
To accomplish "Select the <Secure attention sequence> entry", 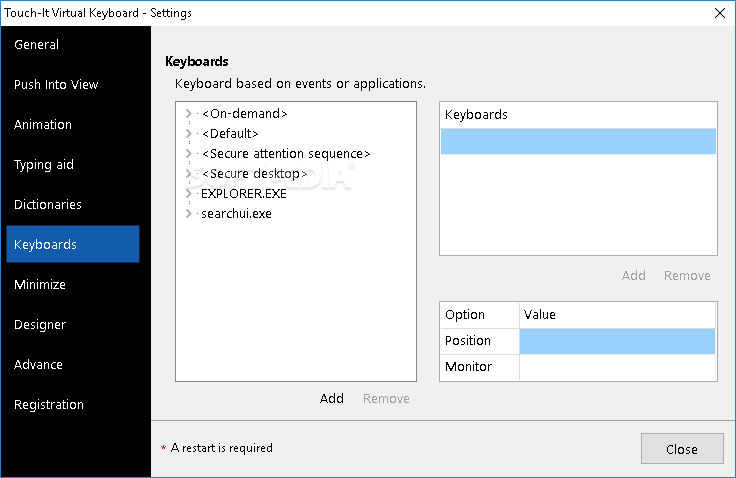I will click(x=286, y=154).
